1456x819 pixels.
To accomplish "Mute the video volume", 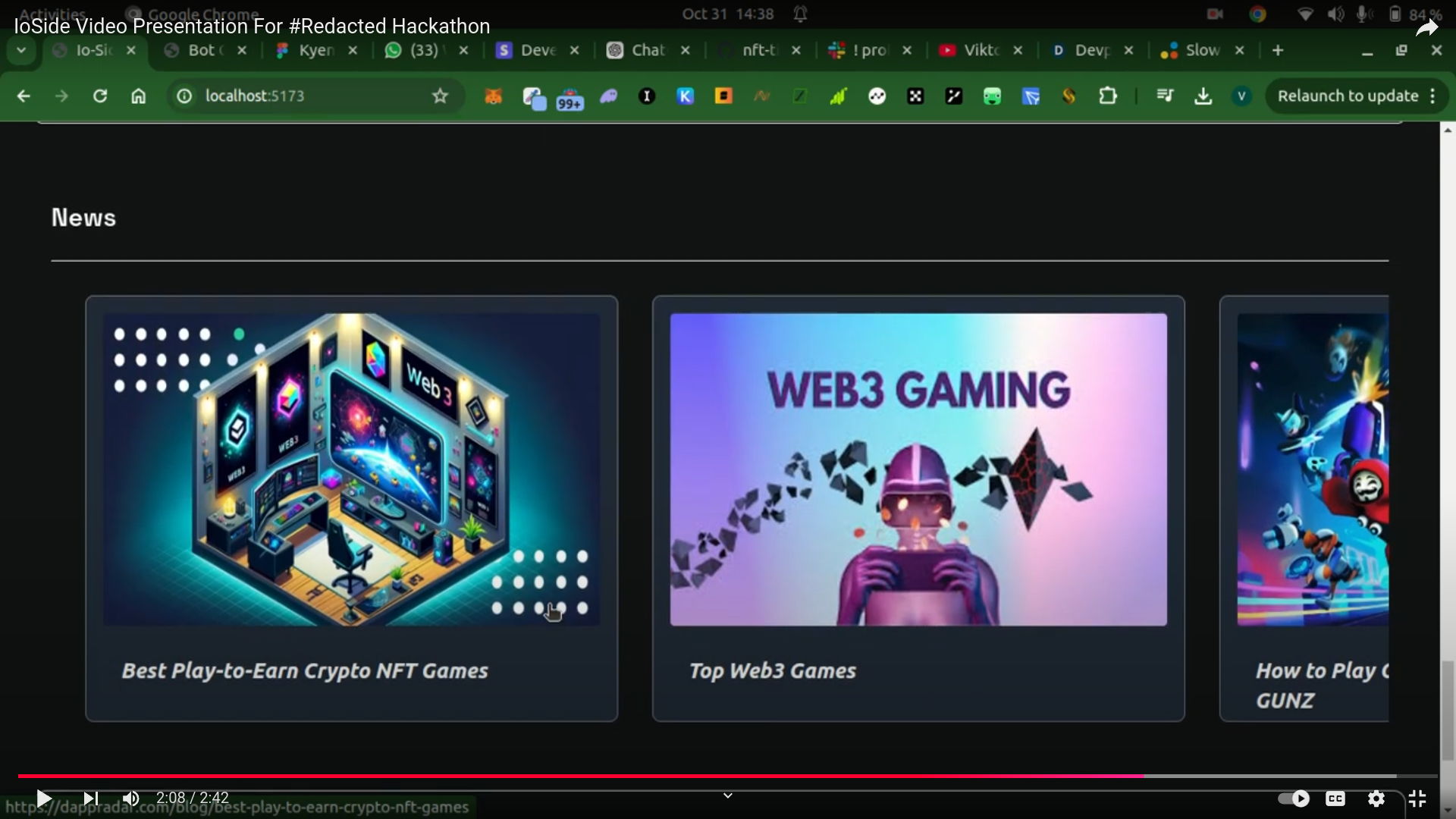I will [x=131, y=799].
